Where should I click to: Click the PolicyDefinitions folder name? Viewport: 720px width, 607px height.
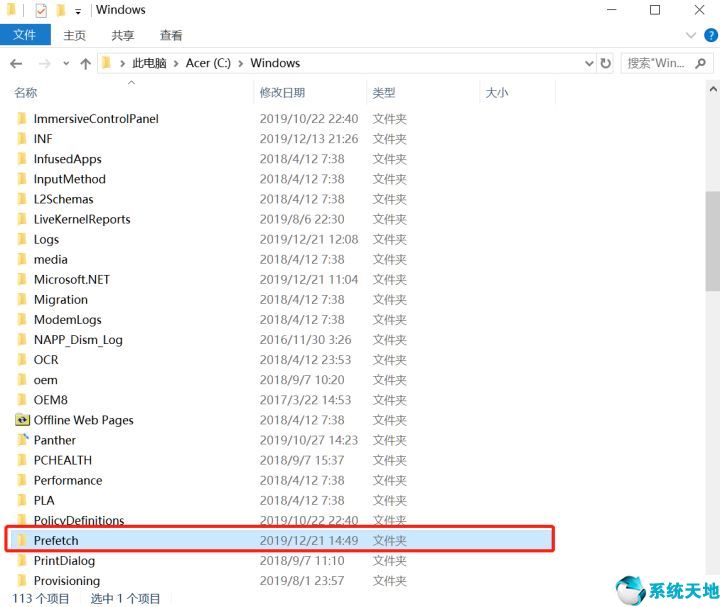[79, 520]
